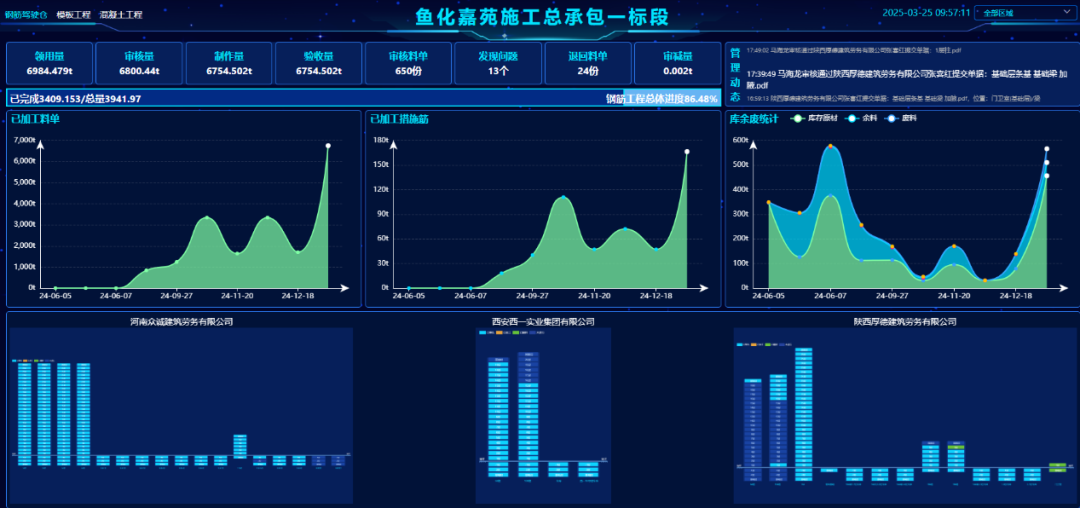Open the 制作量 statistic card
Screen dimensions: 1080x508
coord(229,63)
